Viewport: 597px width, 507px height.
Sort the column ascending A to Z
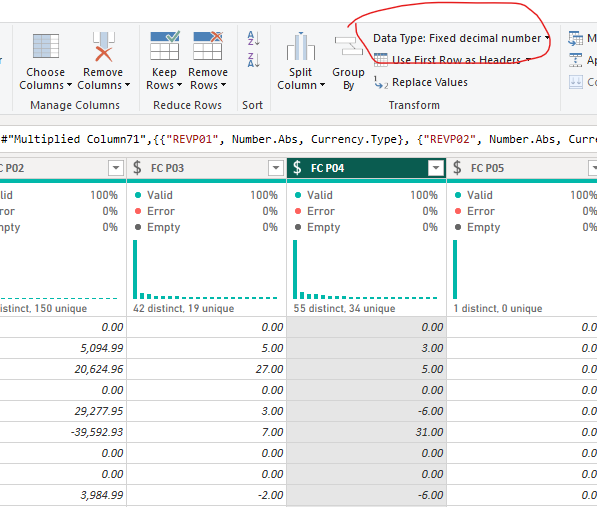point(254,38)
